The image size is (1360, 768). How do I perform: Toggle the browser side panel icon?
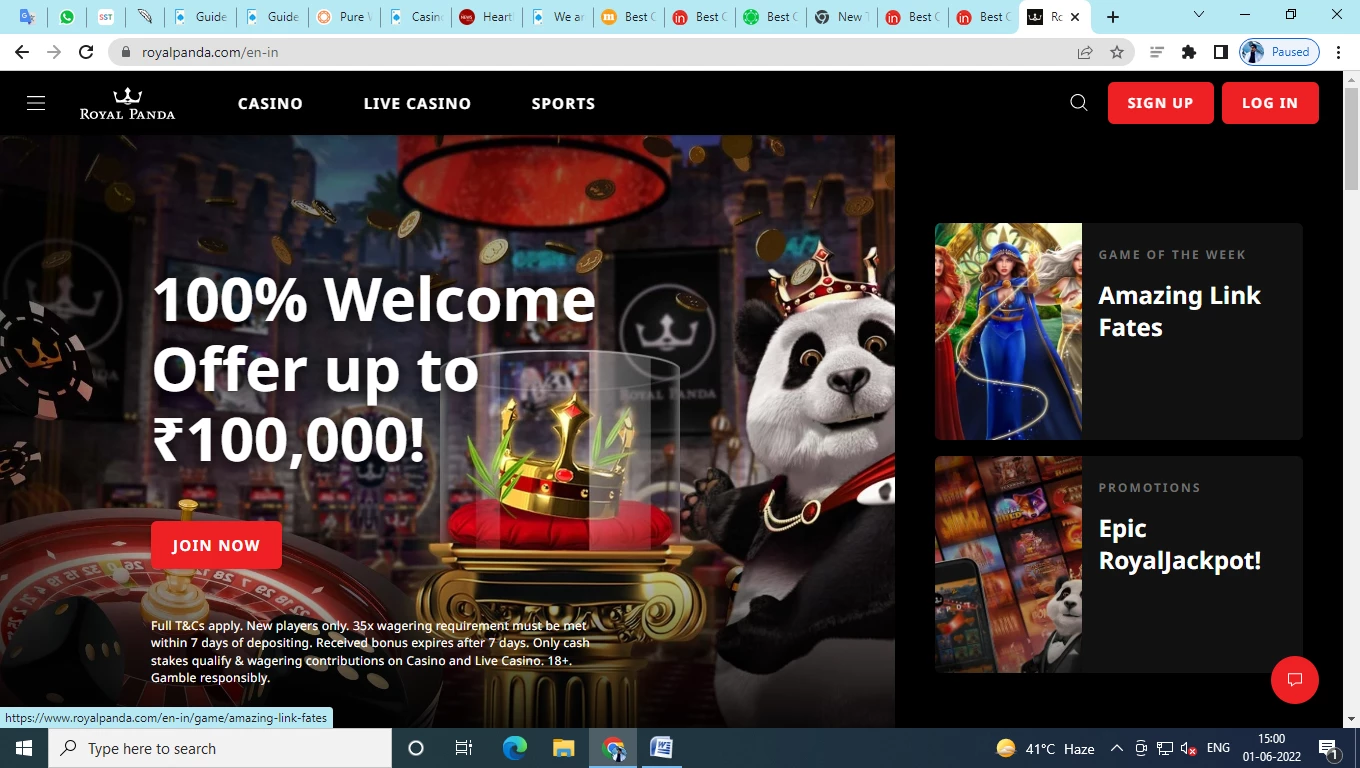point(1220,52)
